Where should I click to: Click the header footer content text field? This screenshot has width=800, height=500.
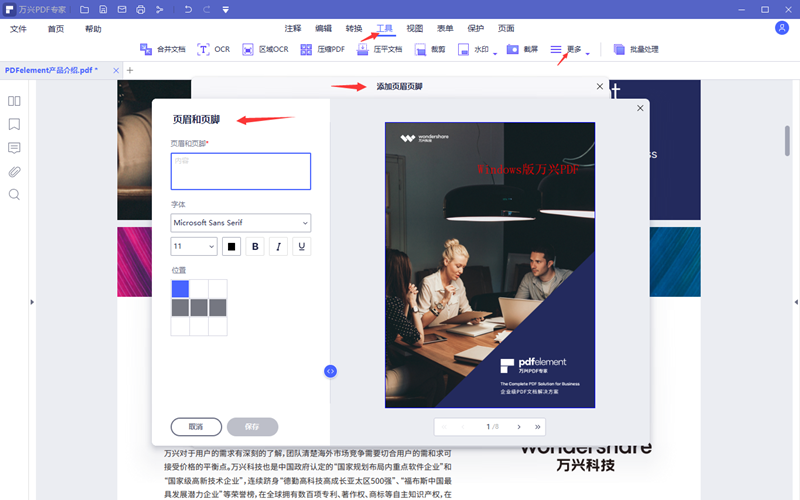[240, 171]
